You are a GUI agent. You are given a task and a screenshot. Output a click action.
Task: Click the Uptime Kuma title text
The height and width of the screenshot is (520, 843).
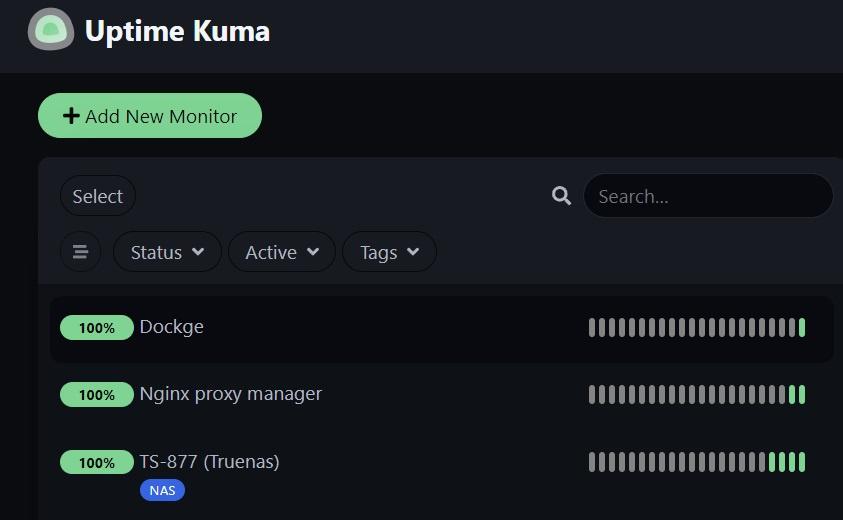177,31
